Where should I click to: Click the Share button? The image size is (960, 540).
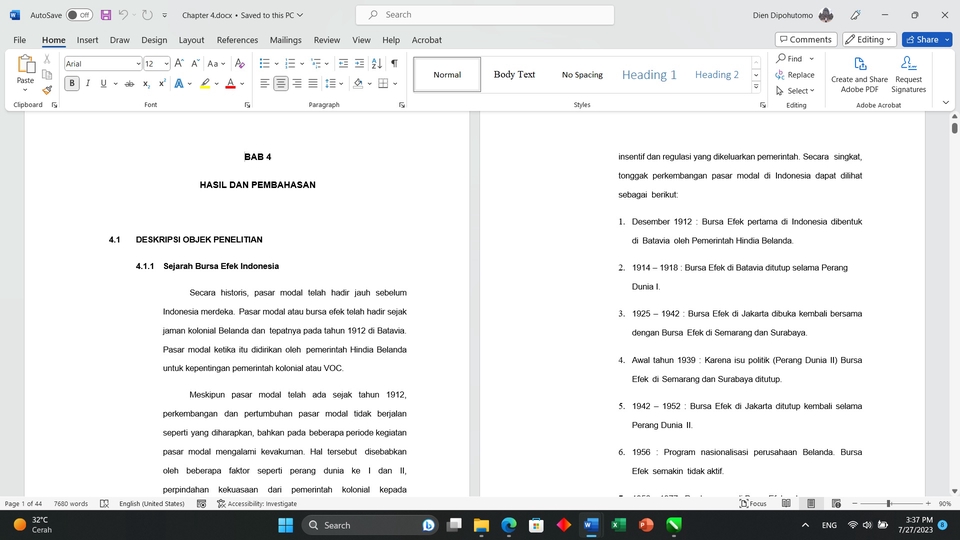pyautogui.click(x=922, y=39)
